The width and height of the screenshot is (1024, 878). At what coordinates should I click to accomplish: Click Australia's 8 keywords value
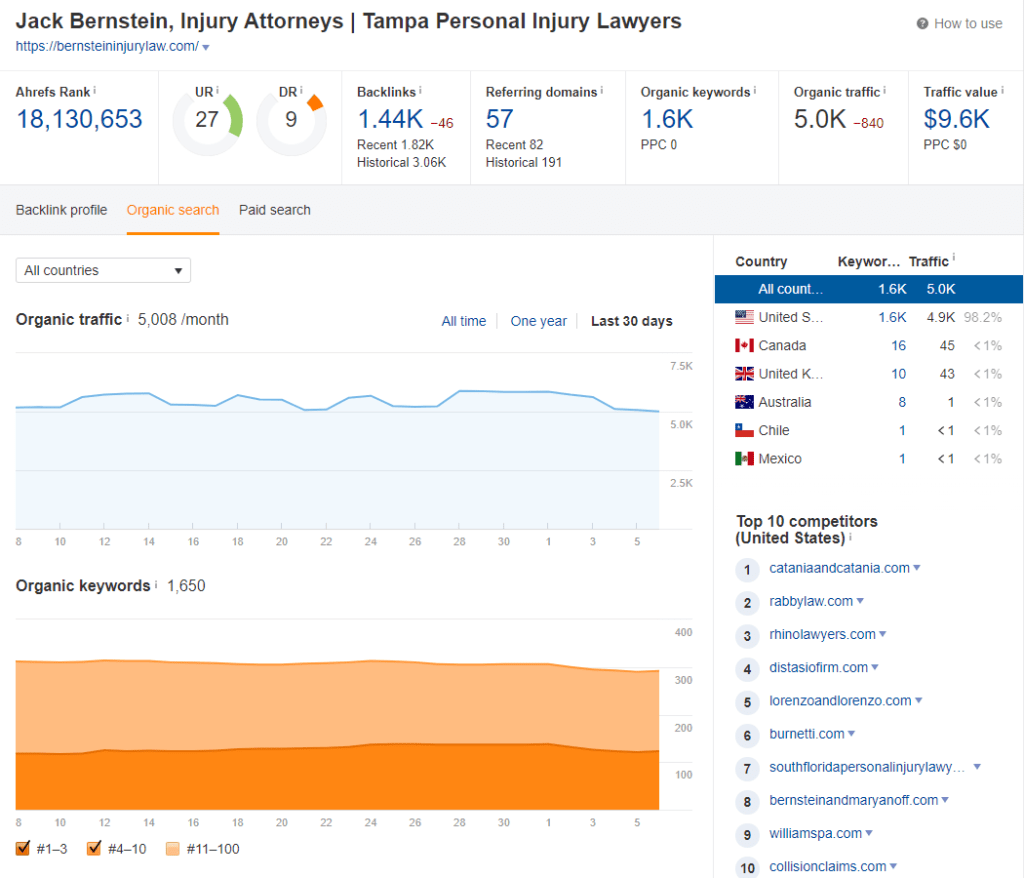902,402
